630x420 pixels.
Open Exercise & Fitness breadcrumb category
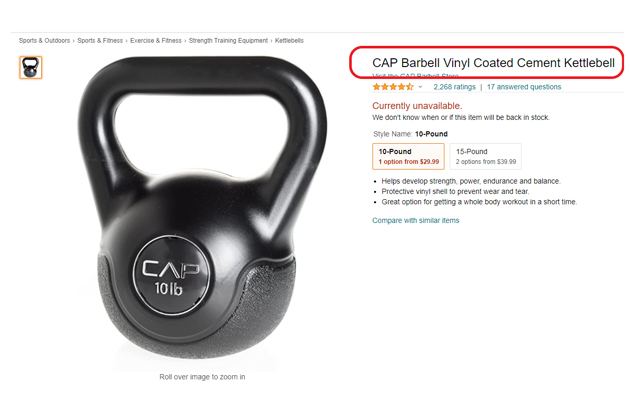156,41
